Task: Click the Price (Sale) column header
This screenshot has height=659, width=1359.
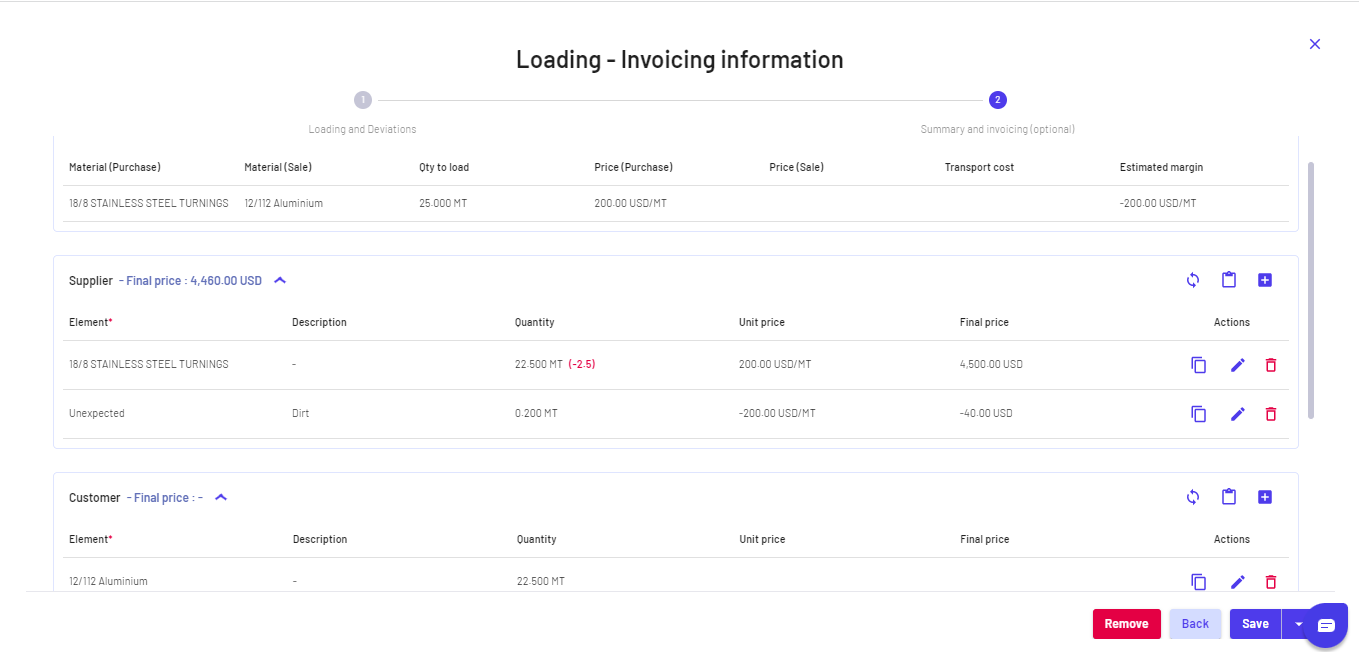Action: [x=796, y=167]
